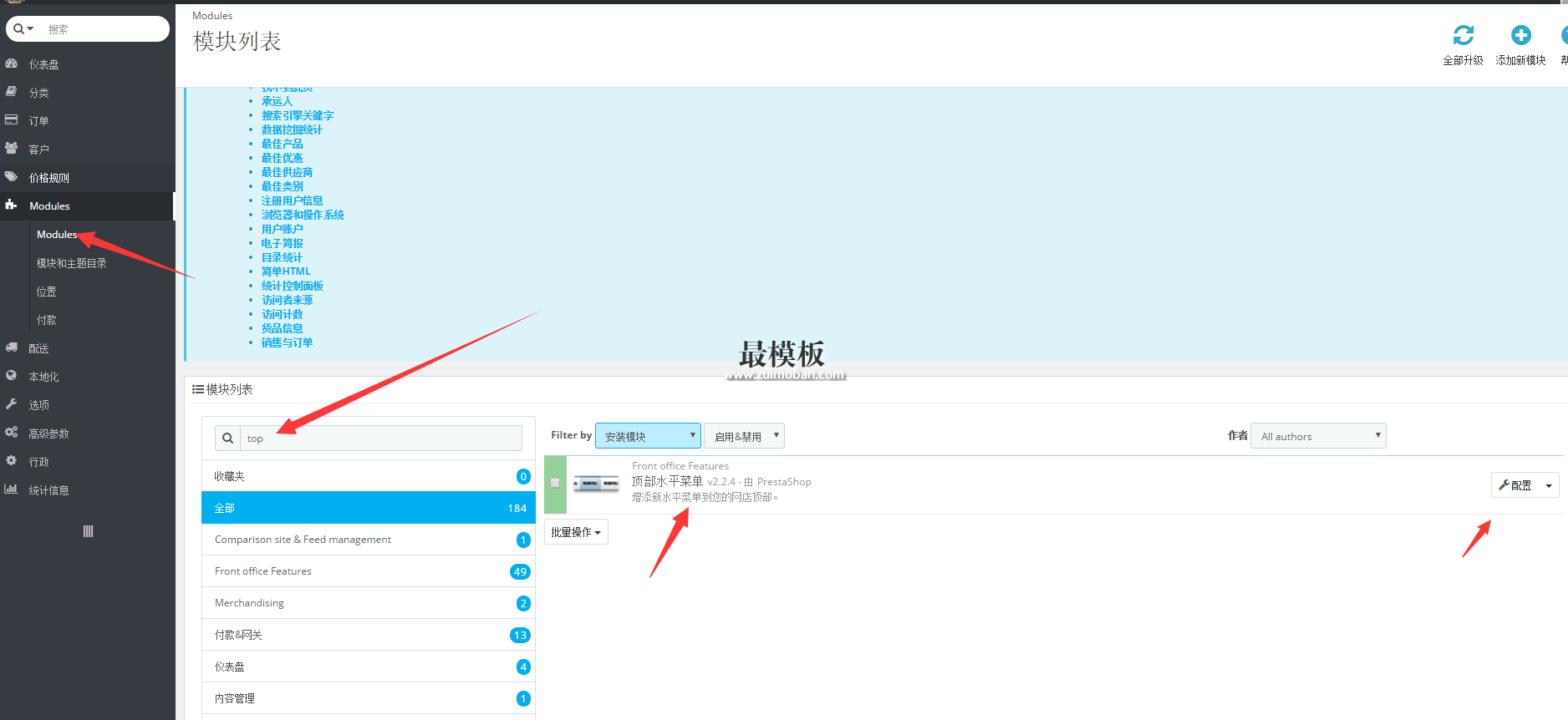Screen dimensions: 1568x720
Task: Expand the arrow beside 配置 button
Action: (x=1549, y=485)
